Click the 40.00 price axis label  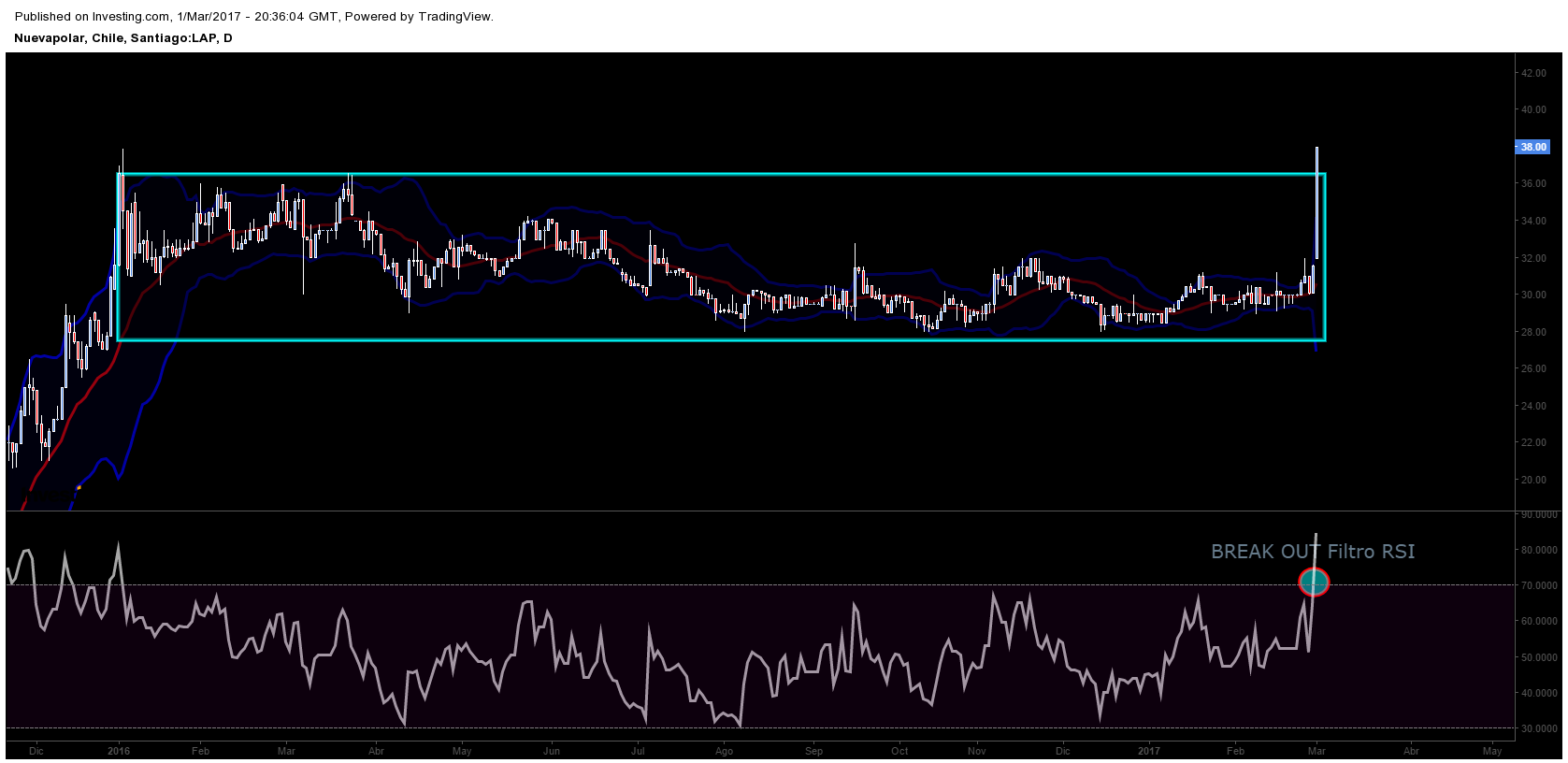click(x=1533, y=109)
